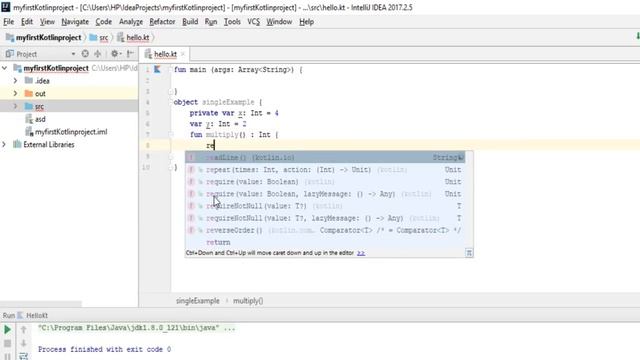This screenshot has height=360, width=640.
Task: Open the Navigate menu
Action: point(75,22)
